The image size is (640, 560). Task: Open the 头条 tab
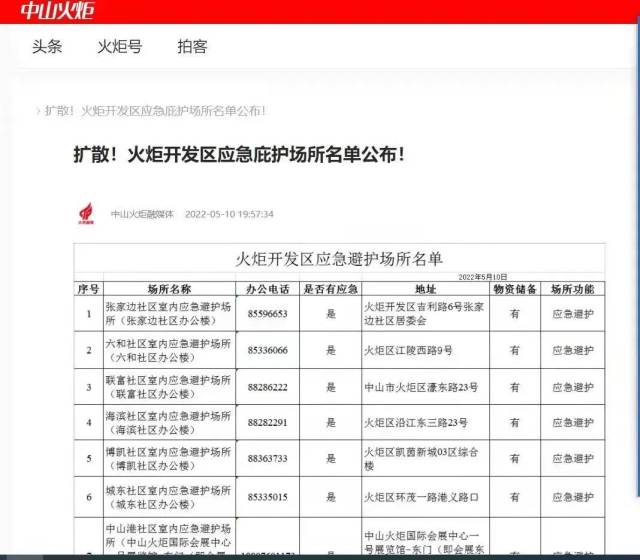coord(47,47)
